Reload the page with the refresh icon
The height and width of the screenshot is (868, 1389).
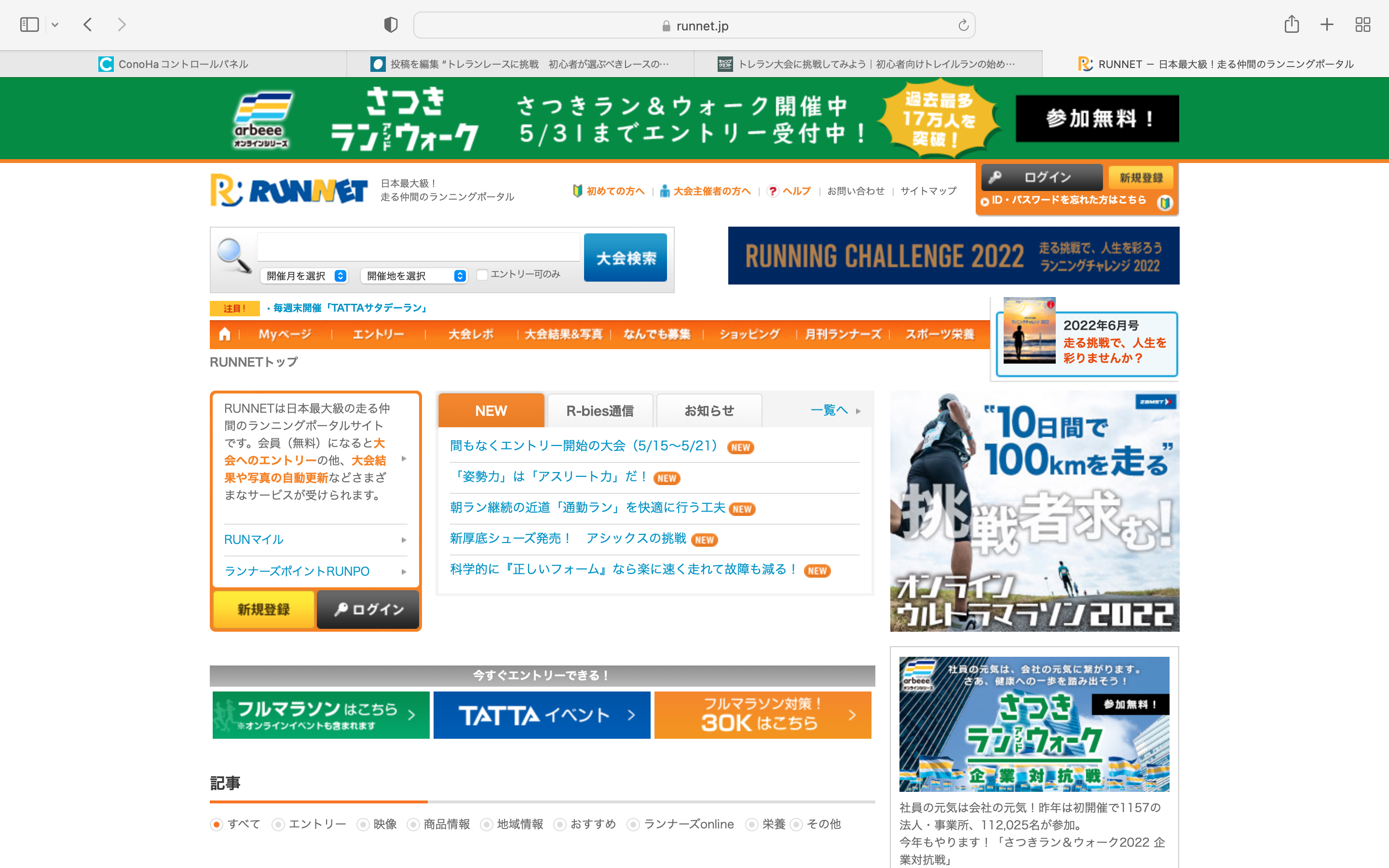tap(963, 25)
